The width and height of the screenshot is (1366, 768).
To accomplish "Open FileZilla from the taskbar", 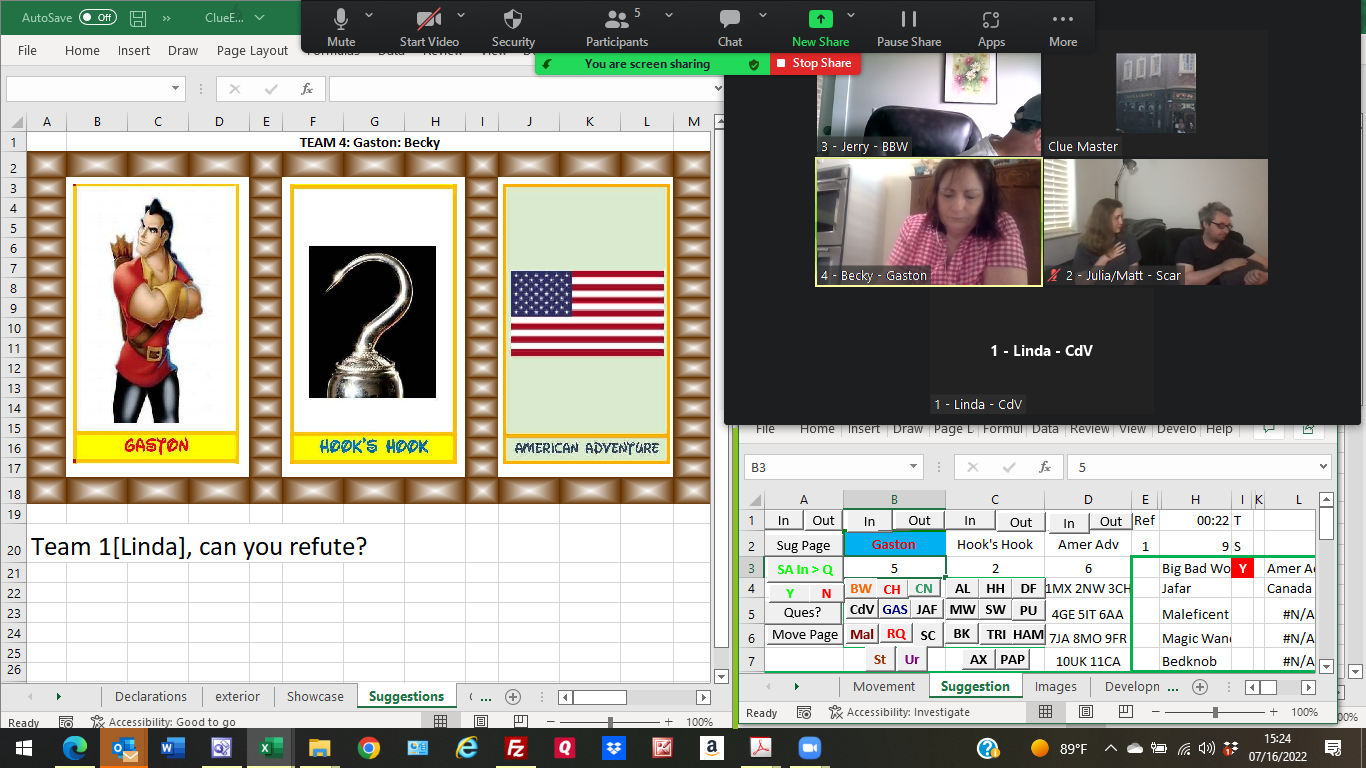I will pos(516,747).
